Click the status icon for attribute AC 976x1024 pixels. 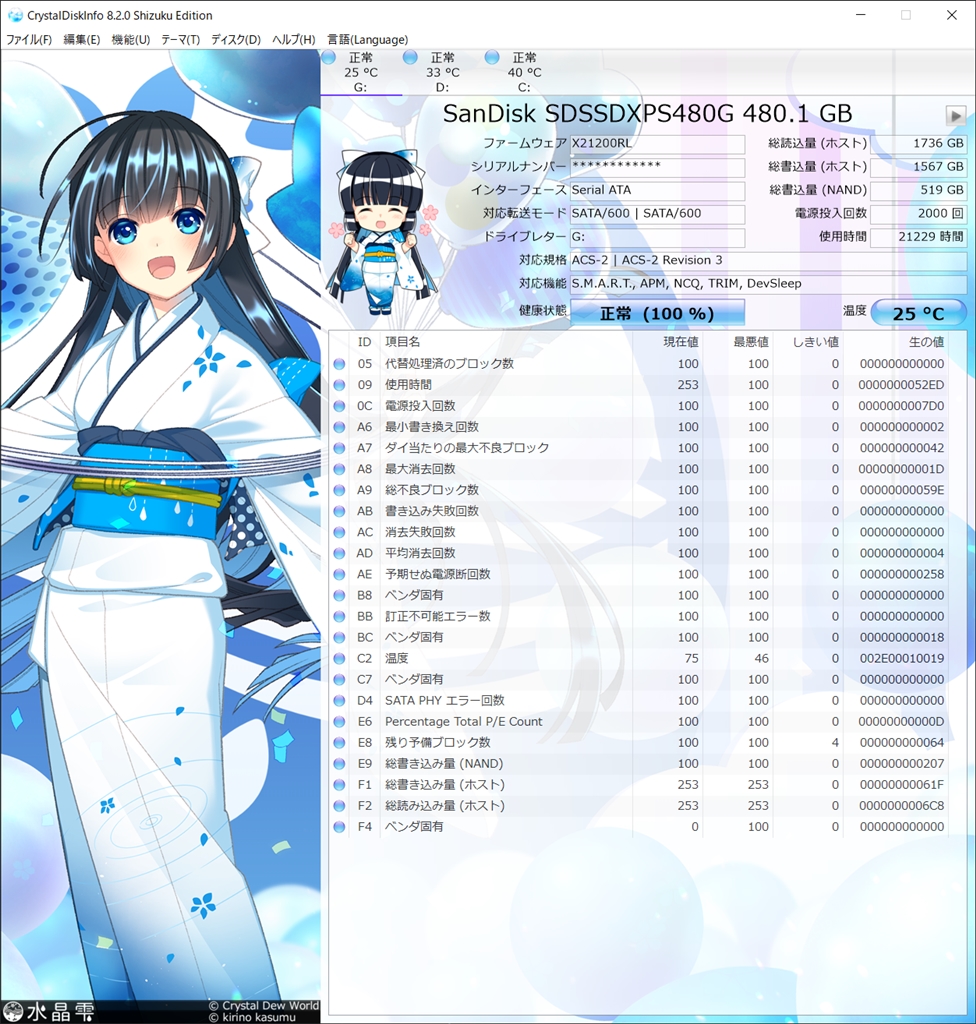click(339, 532)
